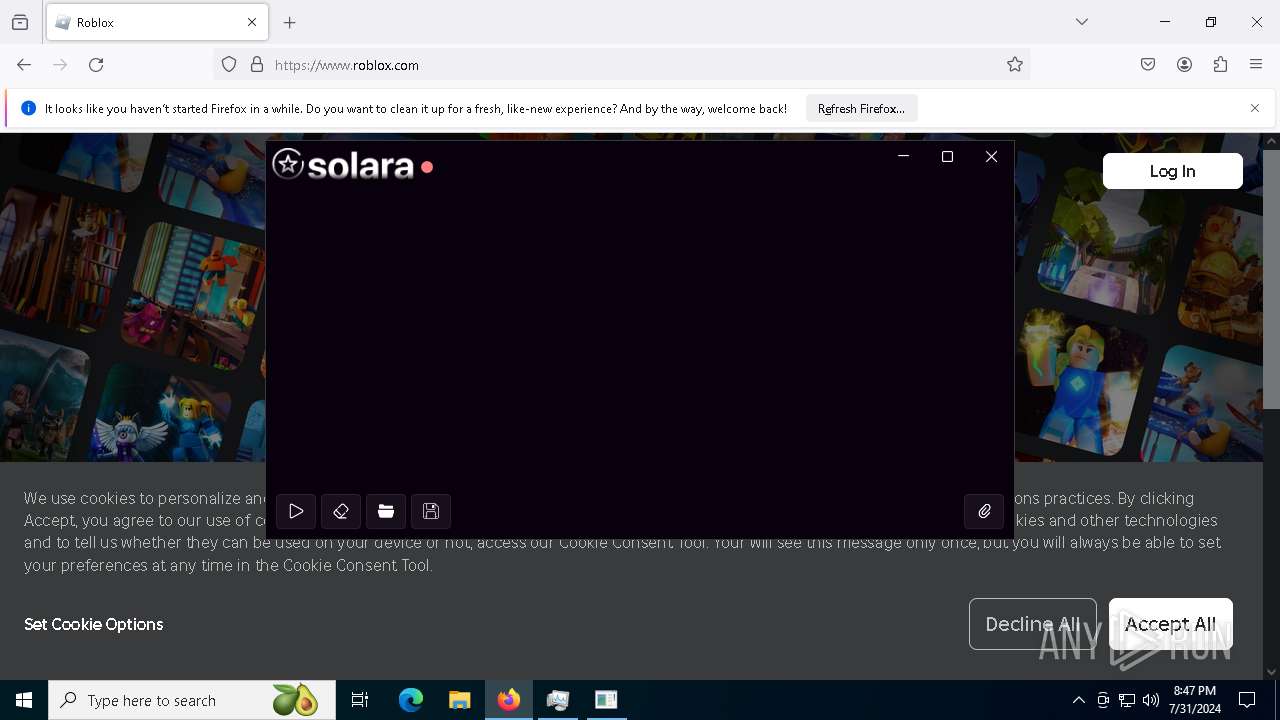Dismiss the Firefox refresh notification bar
1280x720 pixels.
click(x=1255, y=108)
